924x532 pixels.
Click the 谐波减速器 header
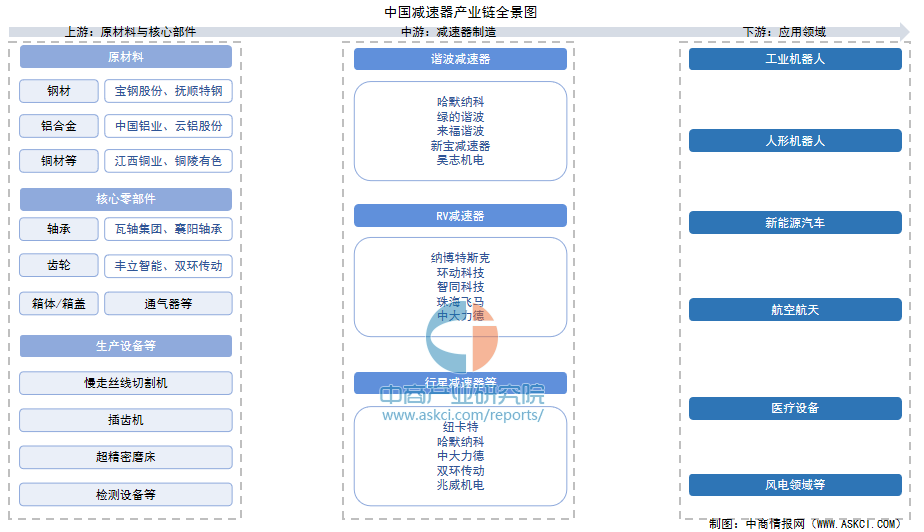460,59
